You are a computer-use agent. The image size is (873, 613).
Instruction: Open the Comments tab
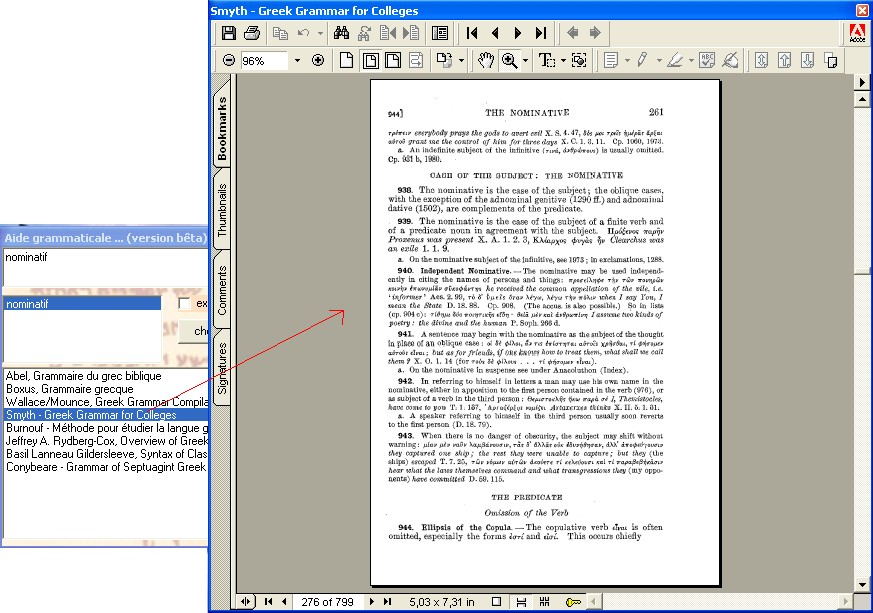click(222, 290)
